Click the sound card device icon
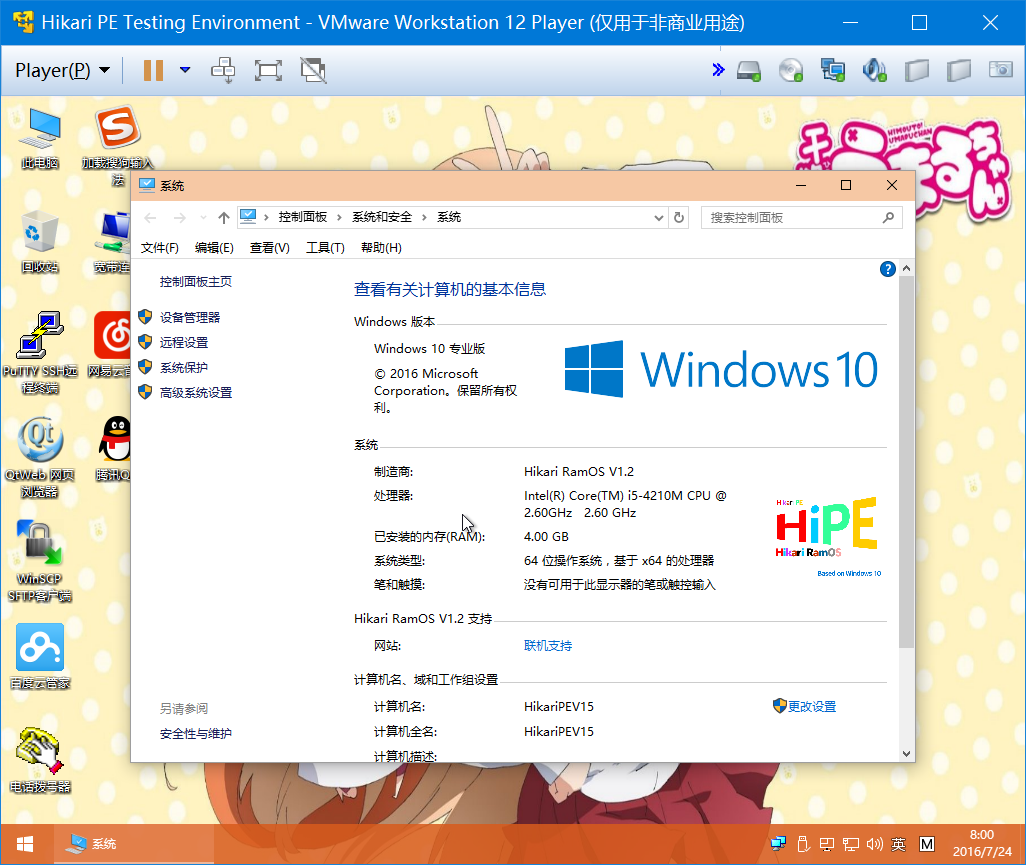 (x=875, y=70)
